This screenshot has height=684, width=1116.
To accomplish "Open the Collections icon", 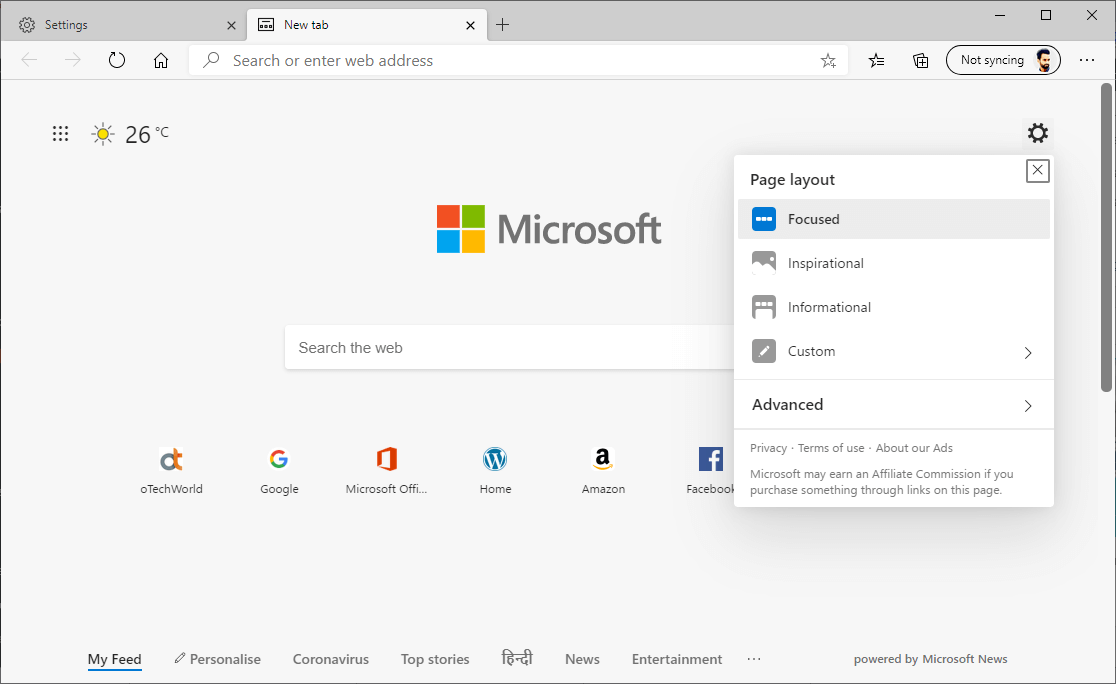I will pos(921,60).
